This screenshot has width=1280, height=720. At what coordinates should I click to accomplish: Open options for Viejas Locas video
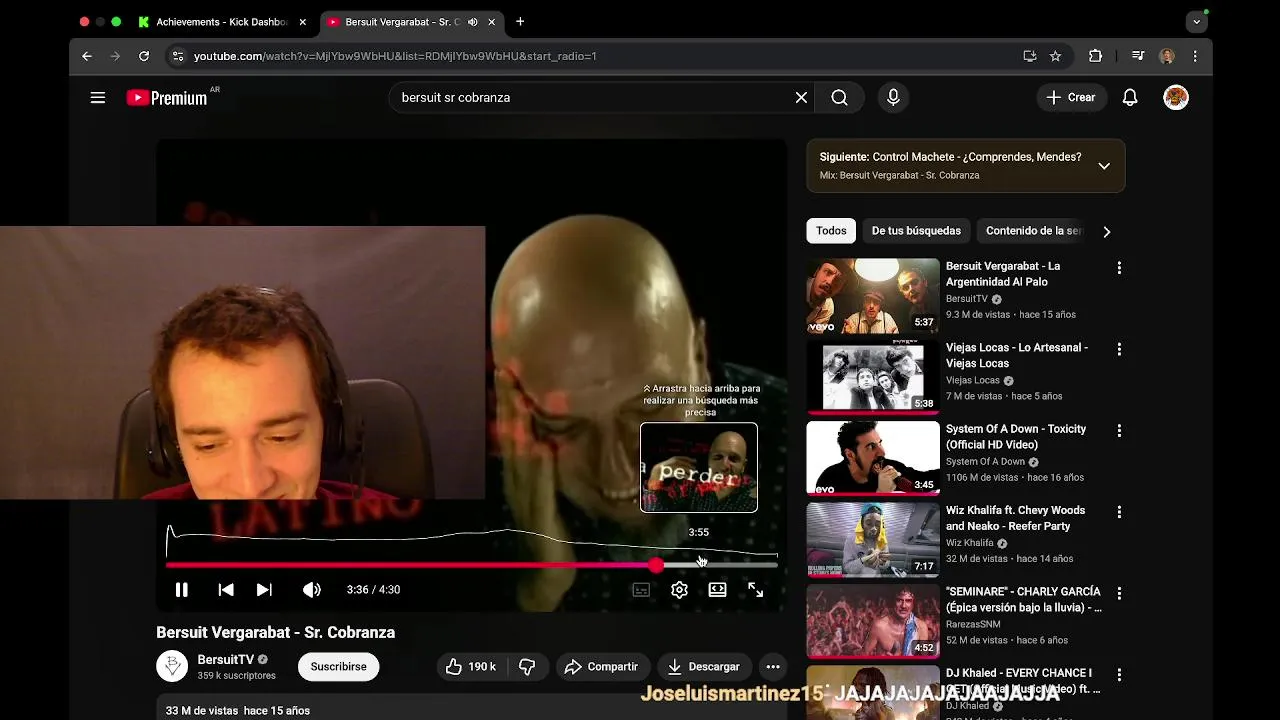[1119, 349]
